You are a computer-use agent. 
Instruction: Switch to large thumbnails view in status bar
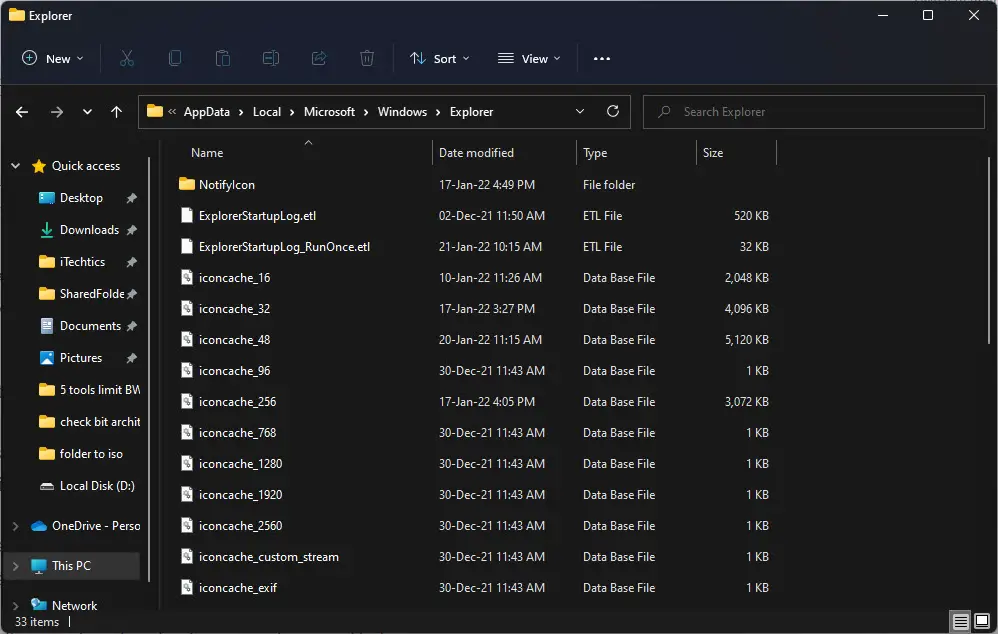tap(982, 621)
